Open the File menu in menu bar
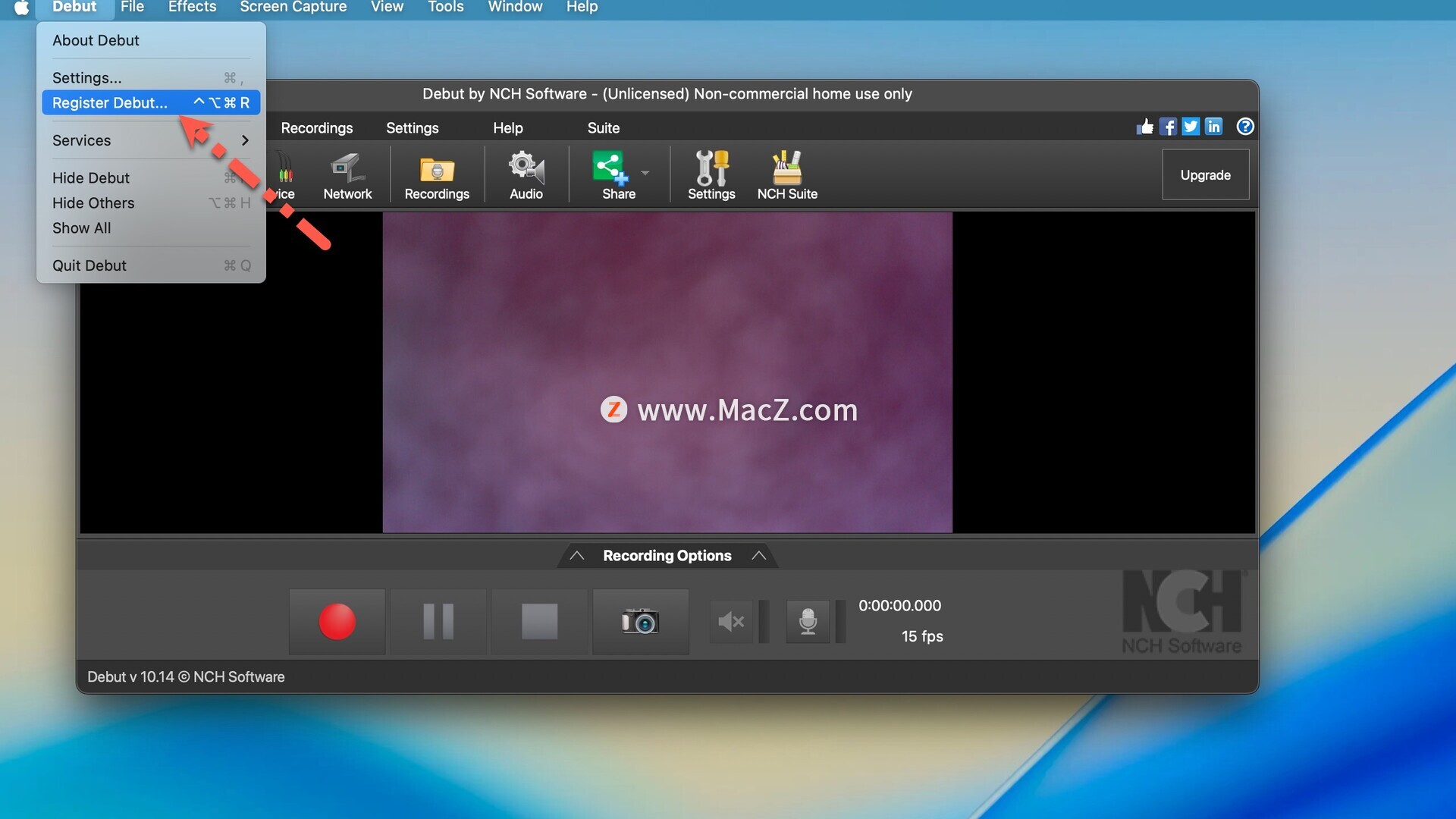This screenshot has width=1456, height=819. (x=132, y=8)
